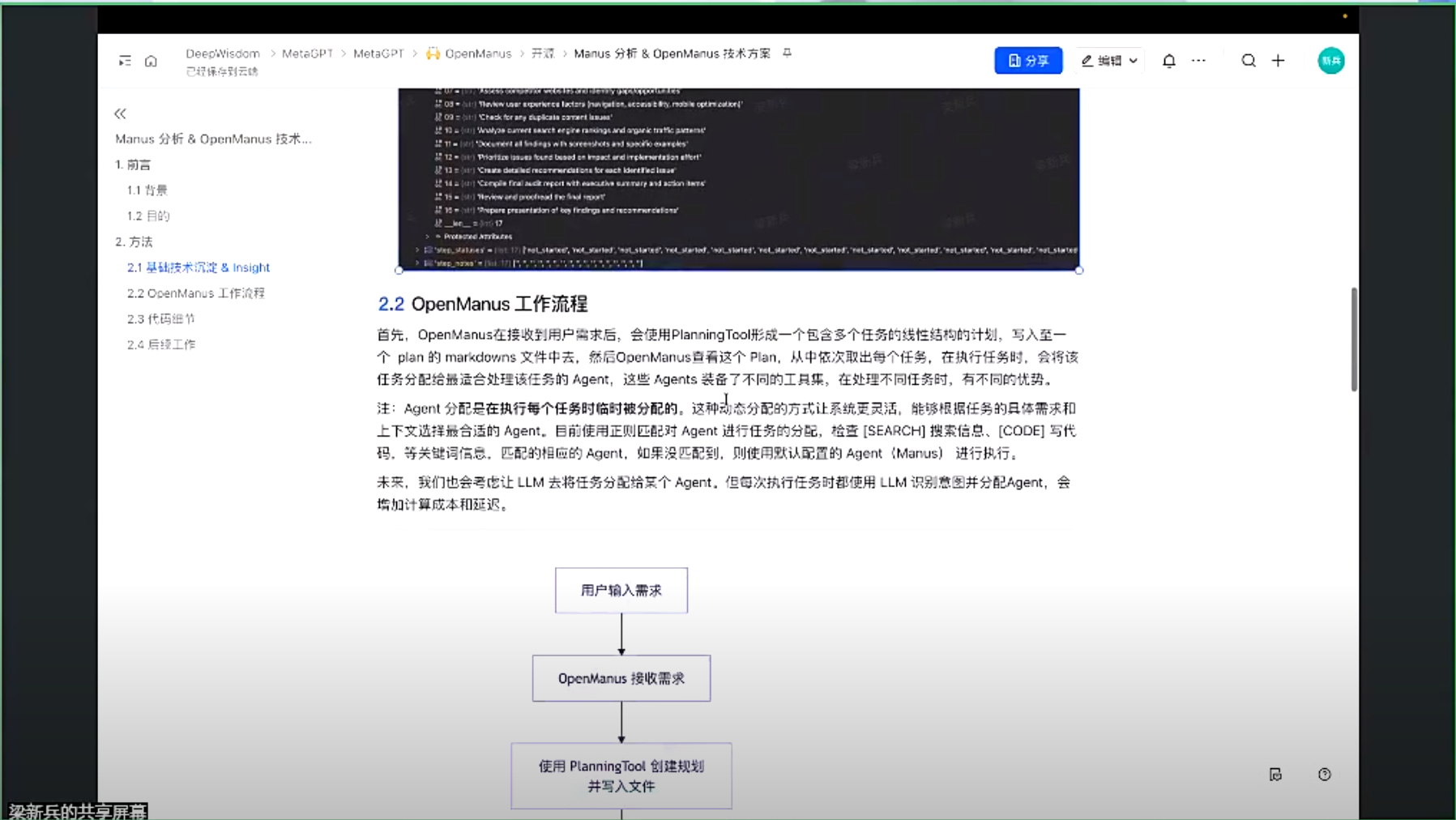Jump to outline item 2. 方法
This screenshot has width=1456, height=820.
click(134, 241)
